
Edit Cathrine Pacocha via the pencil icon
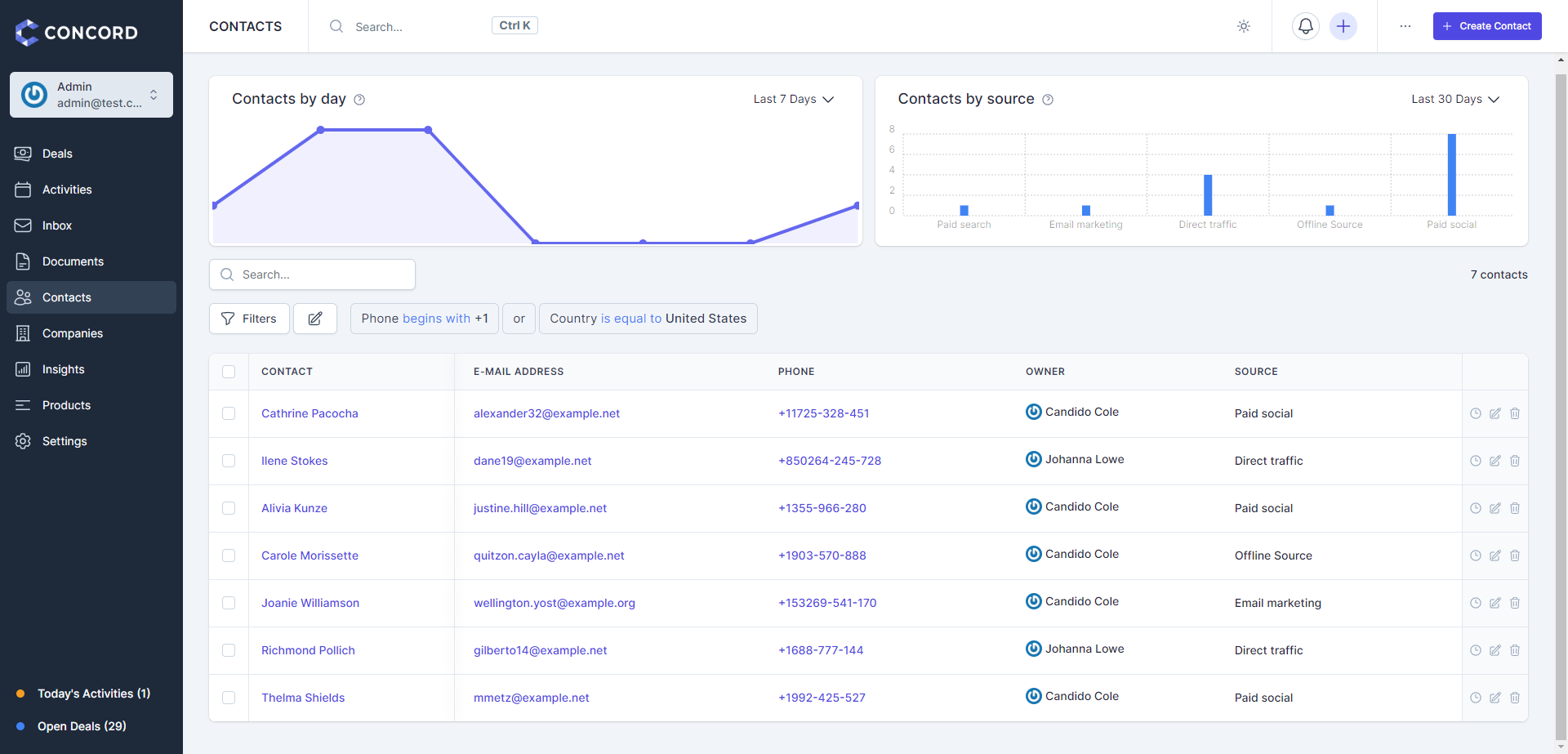(1495, 413)
